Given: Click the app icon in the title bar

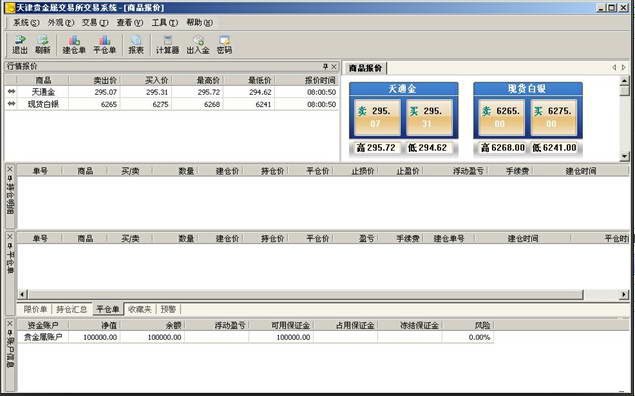Looking at the screenshot, I should click(x=9, y=7).
